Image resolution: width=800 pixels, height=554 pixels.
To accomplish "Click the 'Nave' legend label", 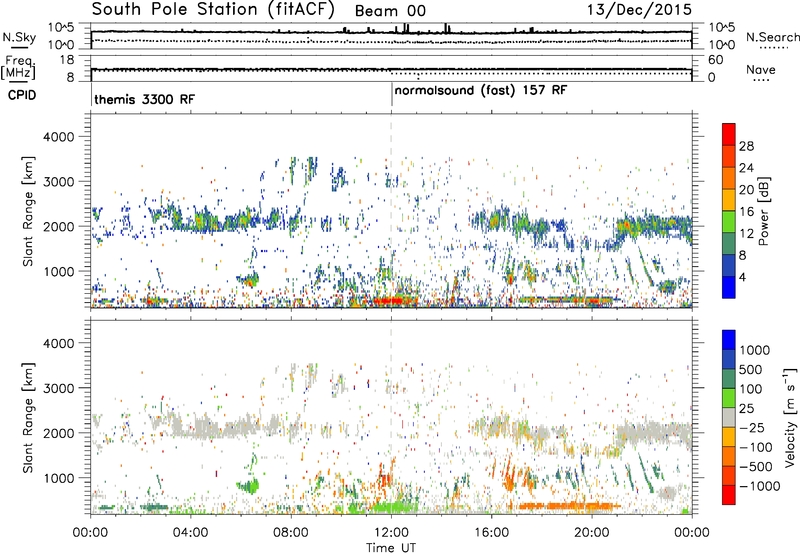I will pyautogui.click(x=761, y=70).
